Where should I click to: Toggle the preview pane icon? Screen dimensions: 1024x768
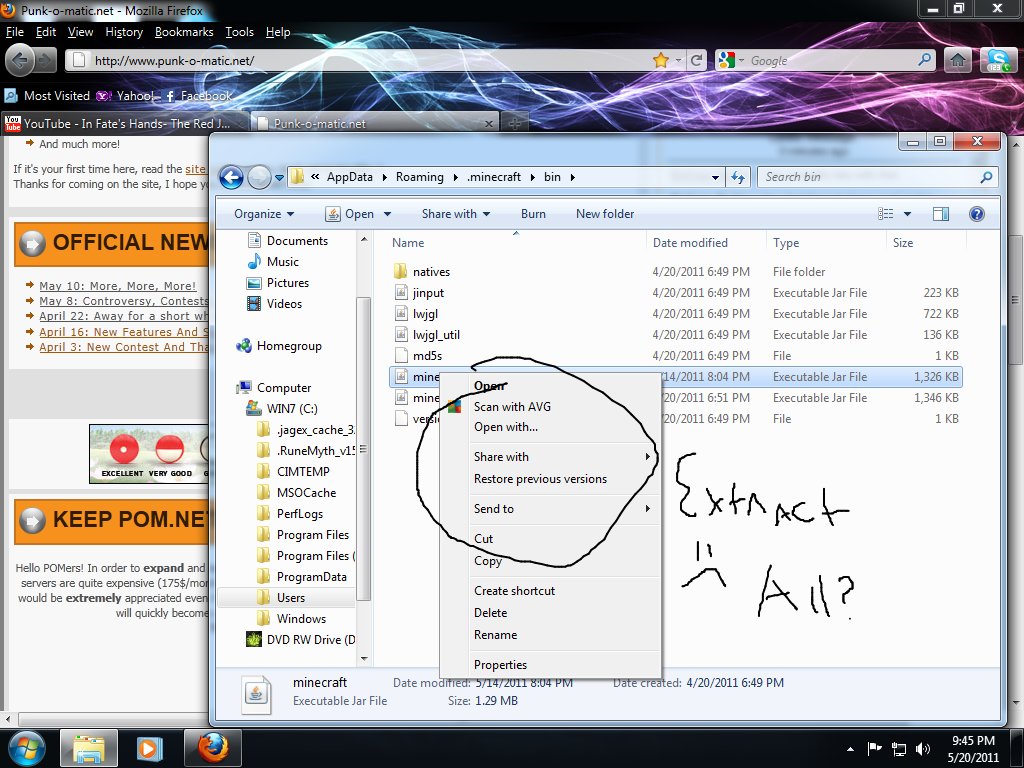click(940, 214)
